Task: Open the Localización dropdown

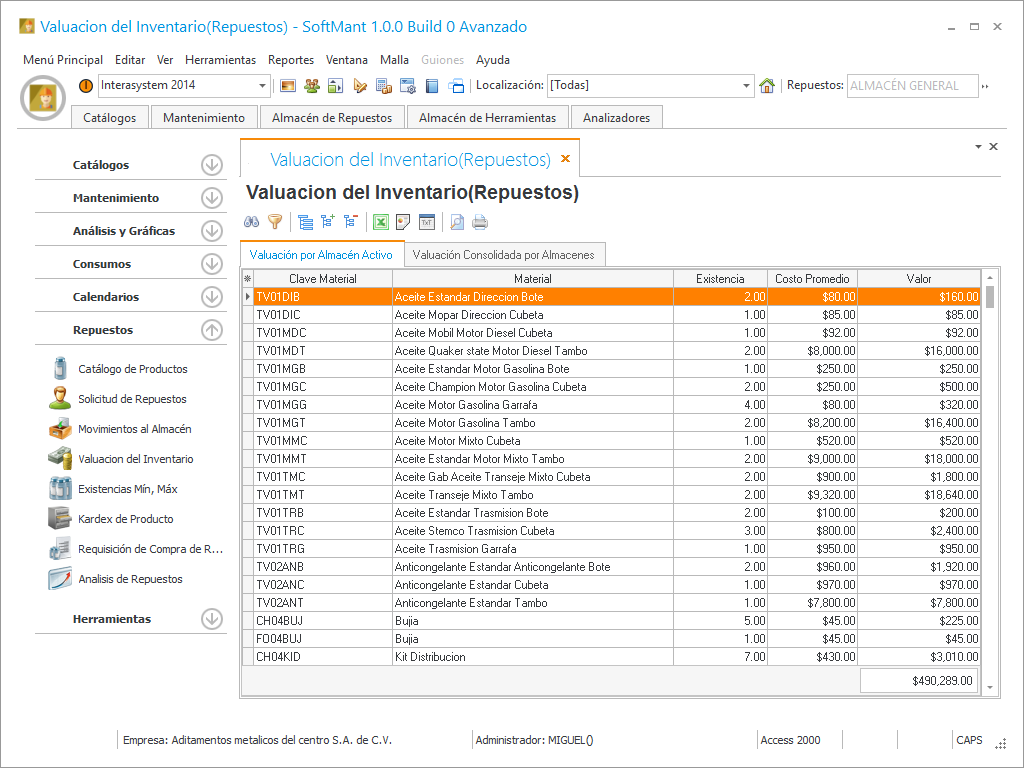Action: [746, 86]
